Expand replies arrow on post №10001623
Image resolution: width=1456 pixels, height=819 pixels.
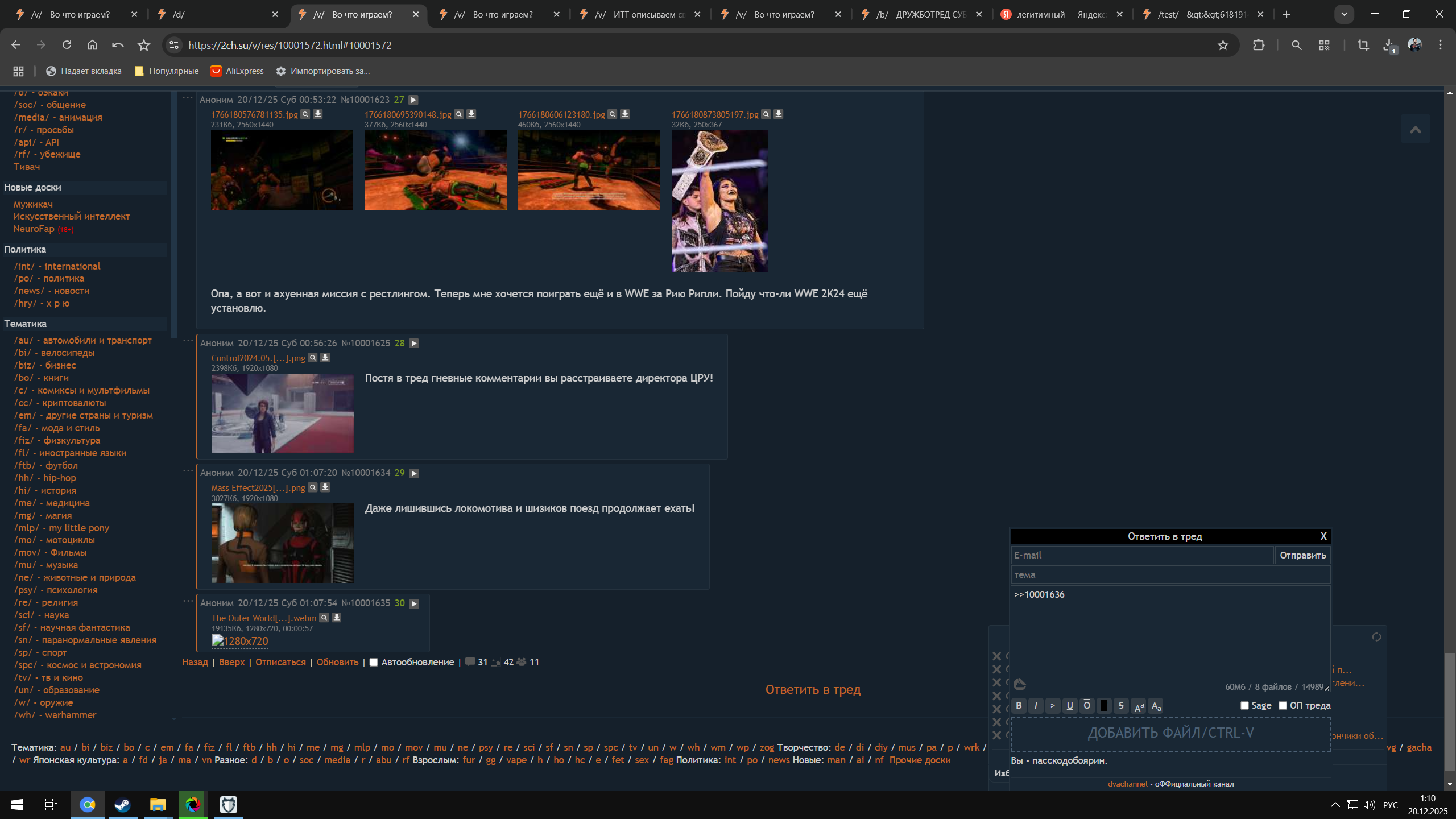pos(413,100)
